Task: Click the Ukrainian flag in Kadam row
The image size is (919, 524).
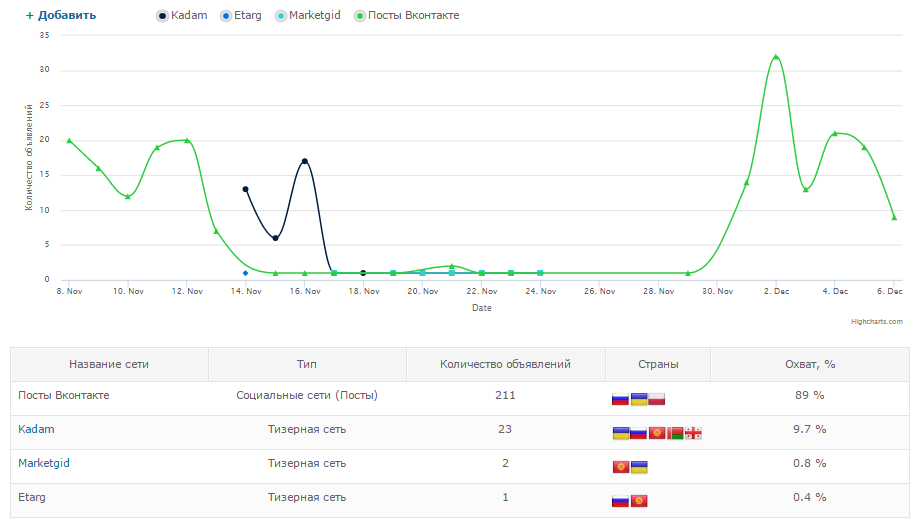Action: tap(621, 434)
